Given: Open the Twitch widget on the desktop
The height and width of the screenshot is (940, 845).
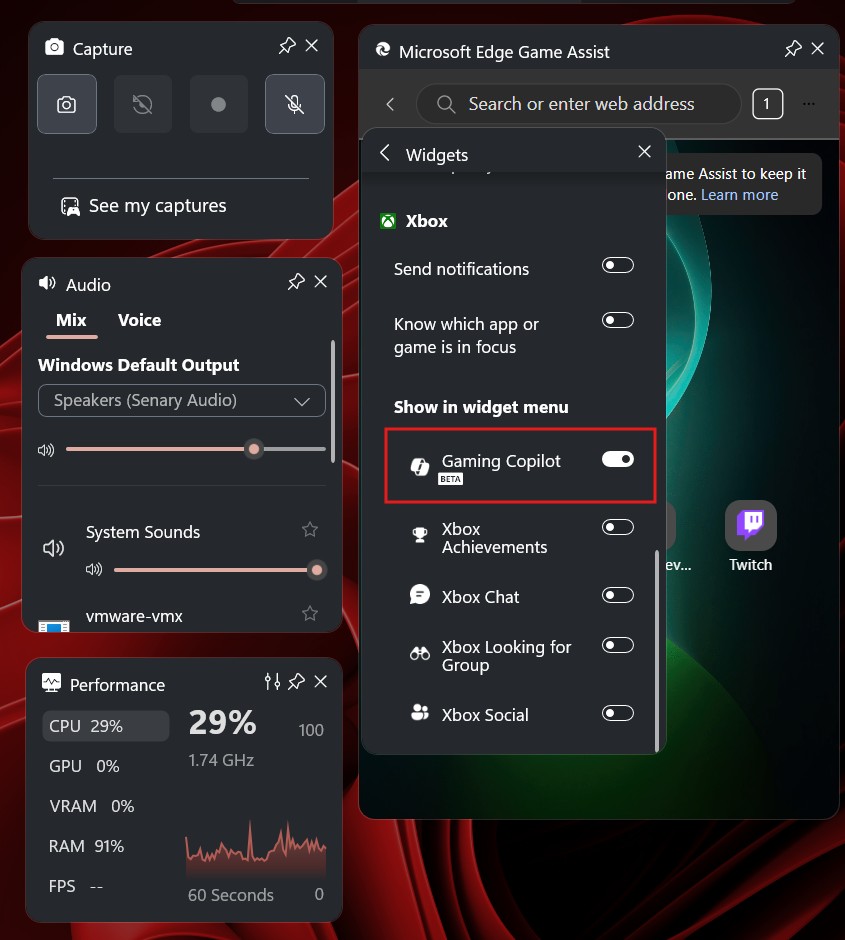Looking at the screenshot, I should click(x=750, y=524).
